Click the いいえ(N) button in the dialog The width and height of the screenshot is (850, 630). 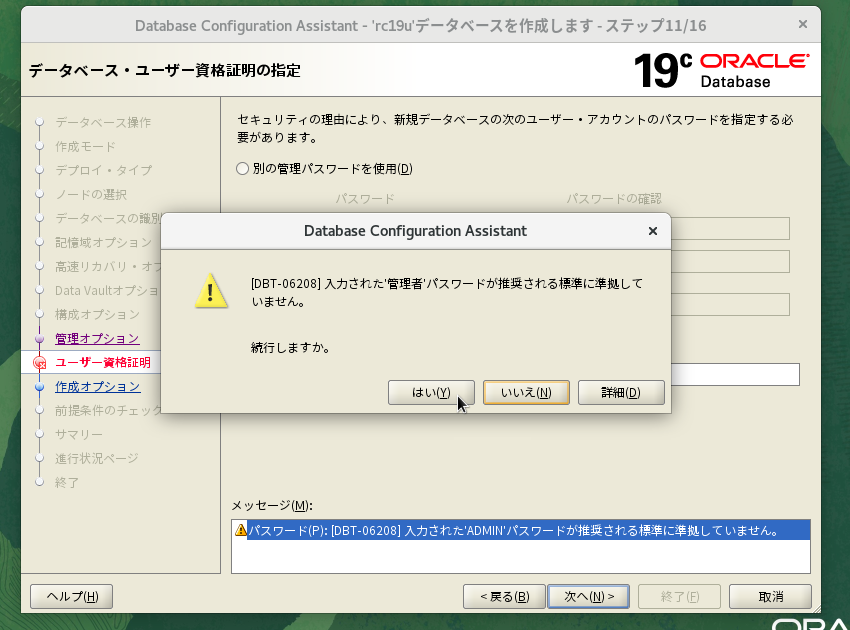pos(526,392)
